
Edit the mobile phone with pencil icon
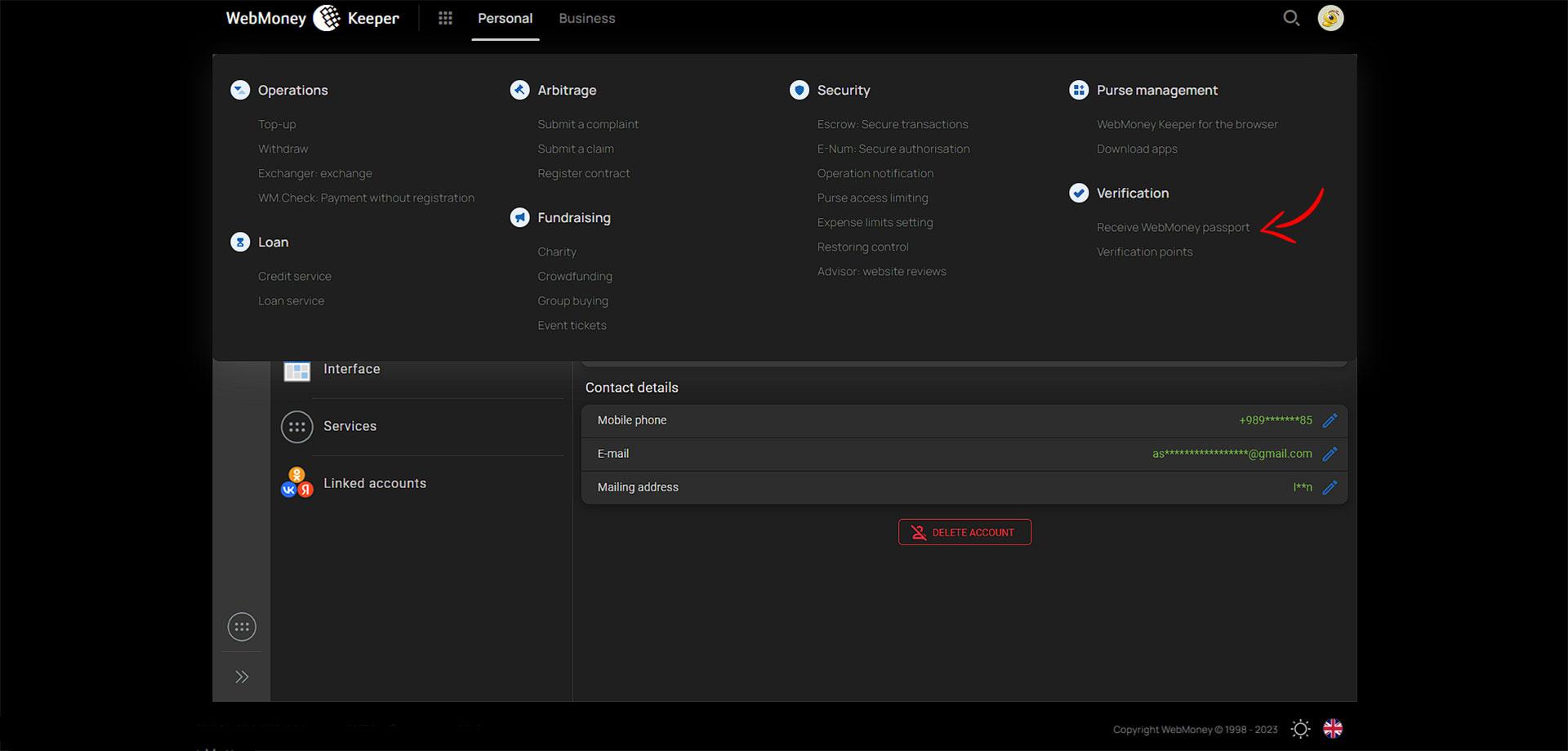[1330, 420]
